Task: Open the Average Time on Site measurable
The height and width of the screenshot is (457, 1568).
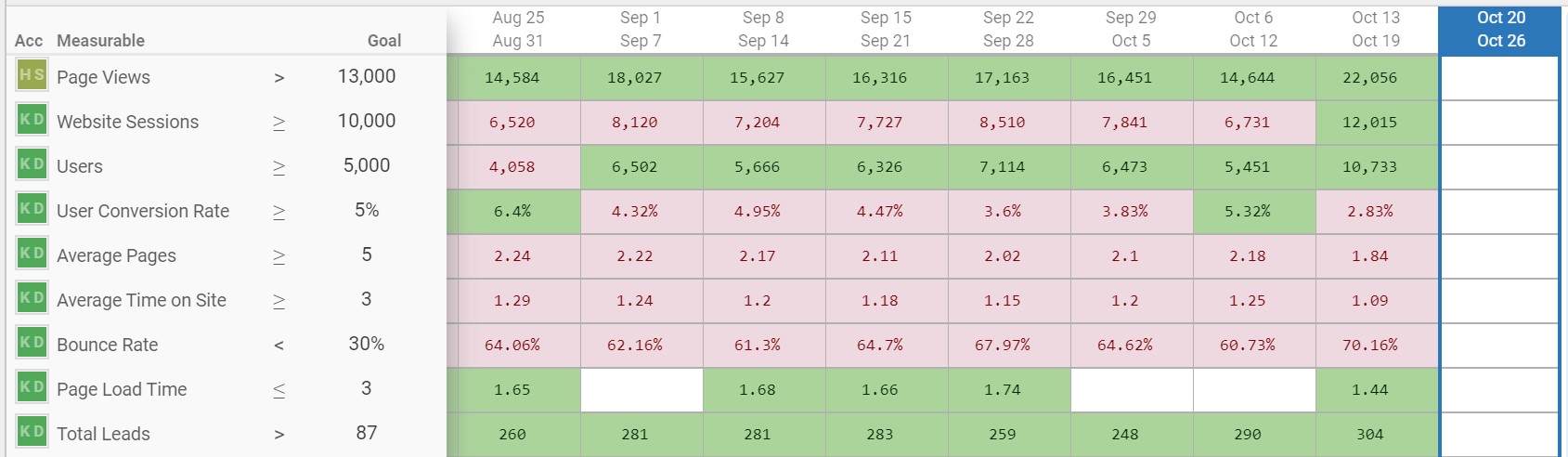Action: [x=141, y=300]
